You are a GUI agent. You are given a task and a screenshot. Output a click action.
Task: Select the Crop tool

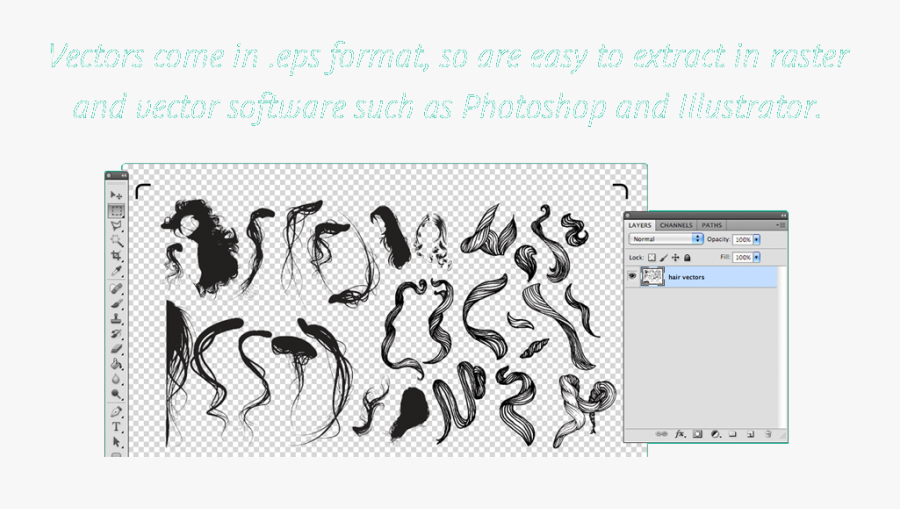pyautogui.click(x=116, y=255)
